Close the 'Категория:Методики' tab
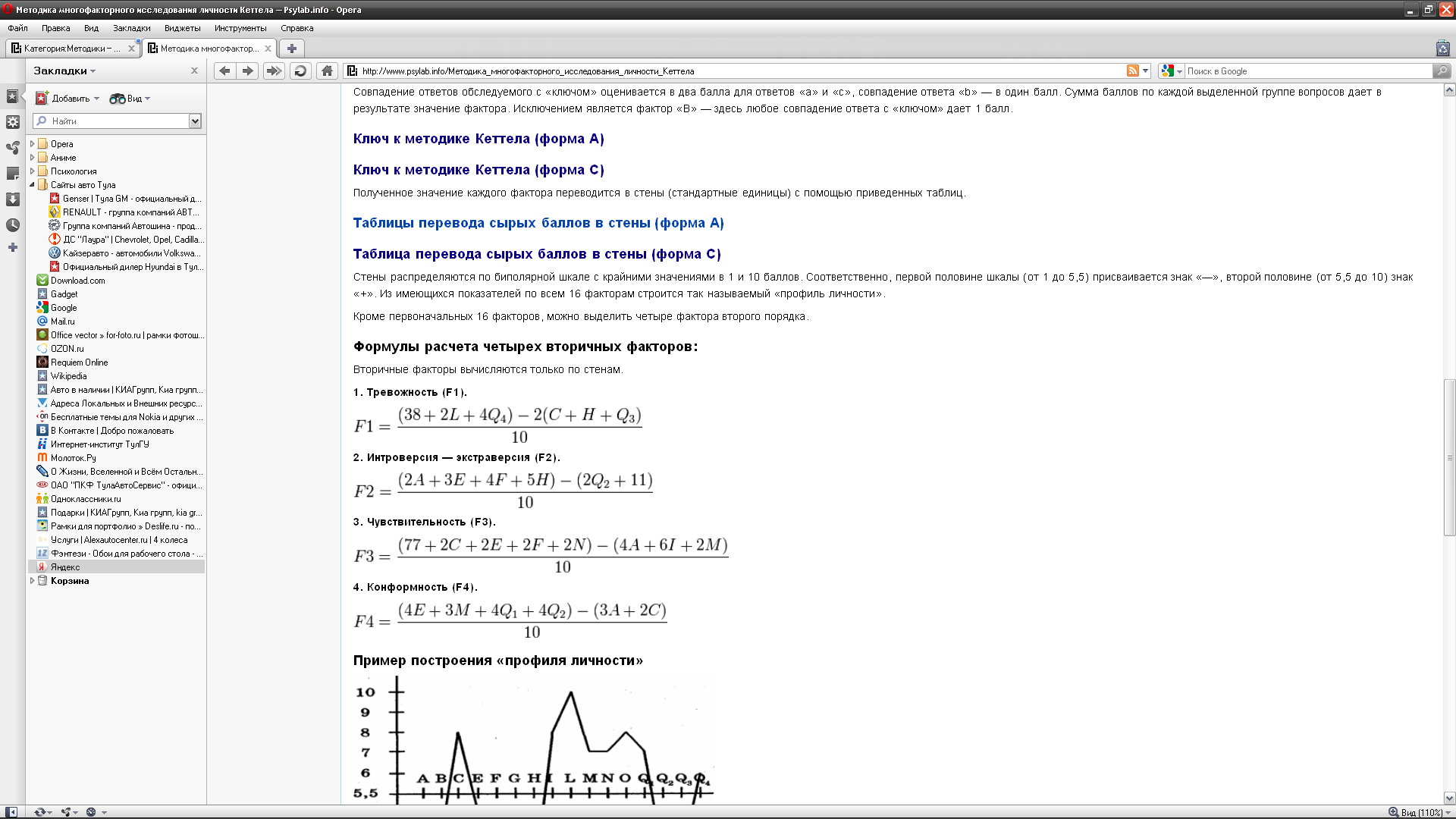The width and height of the screenshot is (1456, 819). click(x=131, y=49)
